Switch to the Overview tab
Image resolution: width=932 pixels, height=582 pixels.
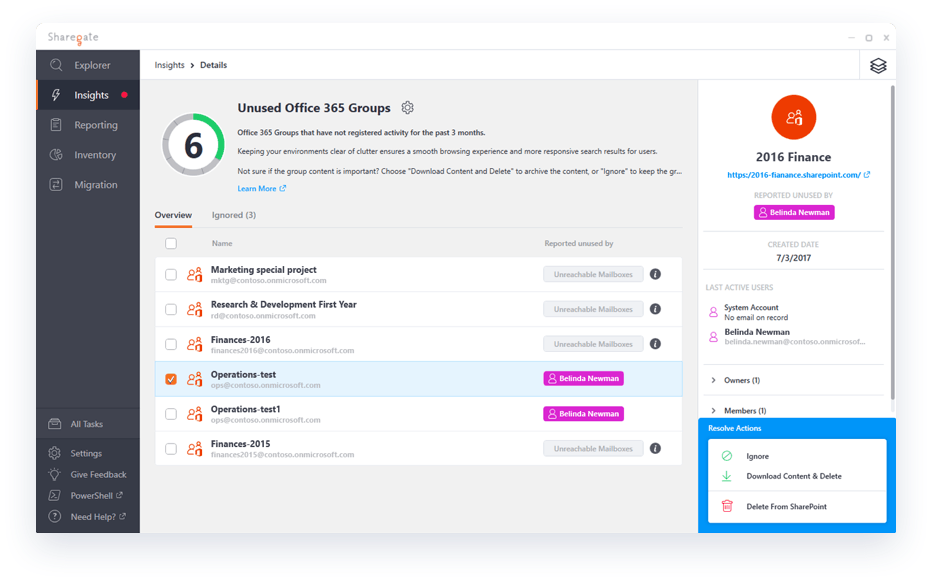click(173, 215)
